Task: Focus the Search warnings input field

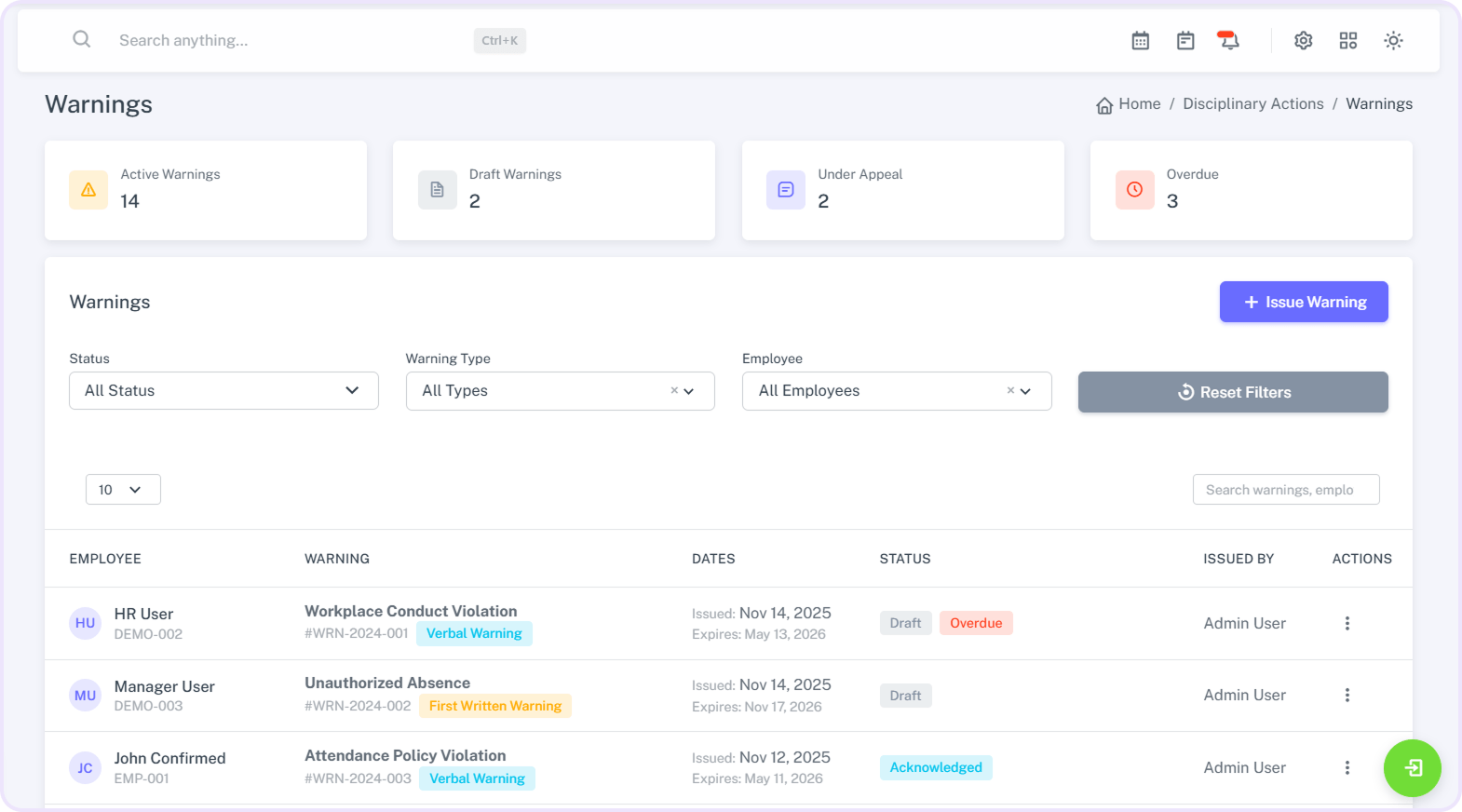Action: point(1285,490)
